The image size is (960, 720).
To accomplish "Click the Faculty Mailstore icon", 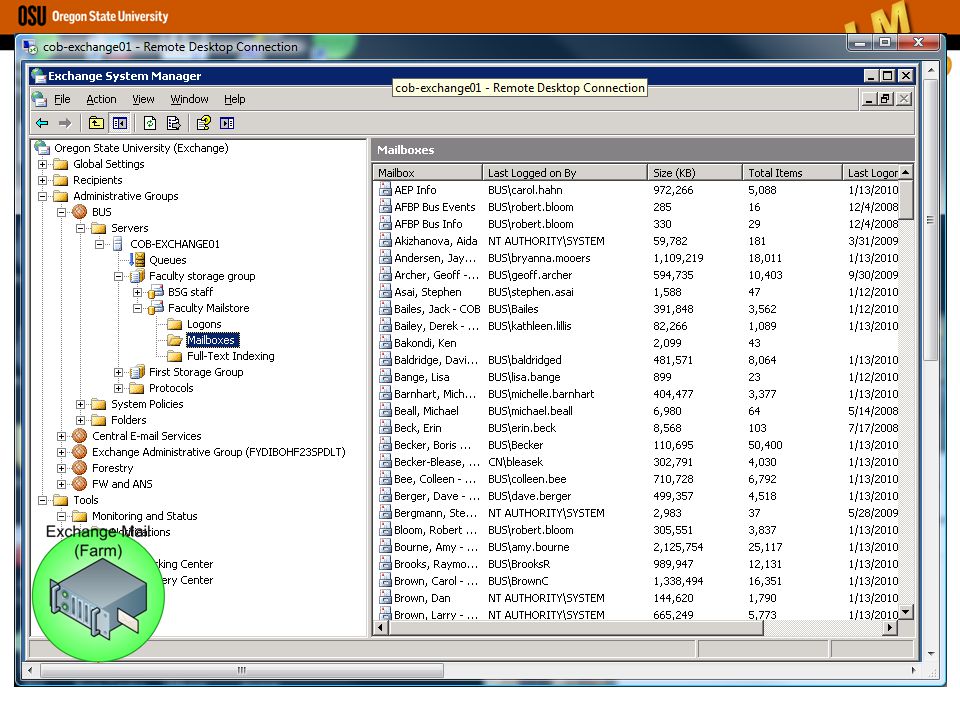I will click(x=157, y=308).
